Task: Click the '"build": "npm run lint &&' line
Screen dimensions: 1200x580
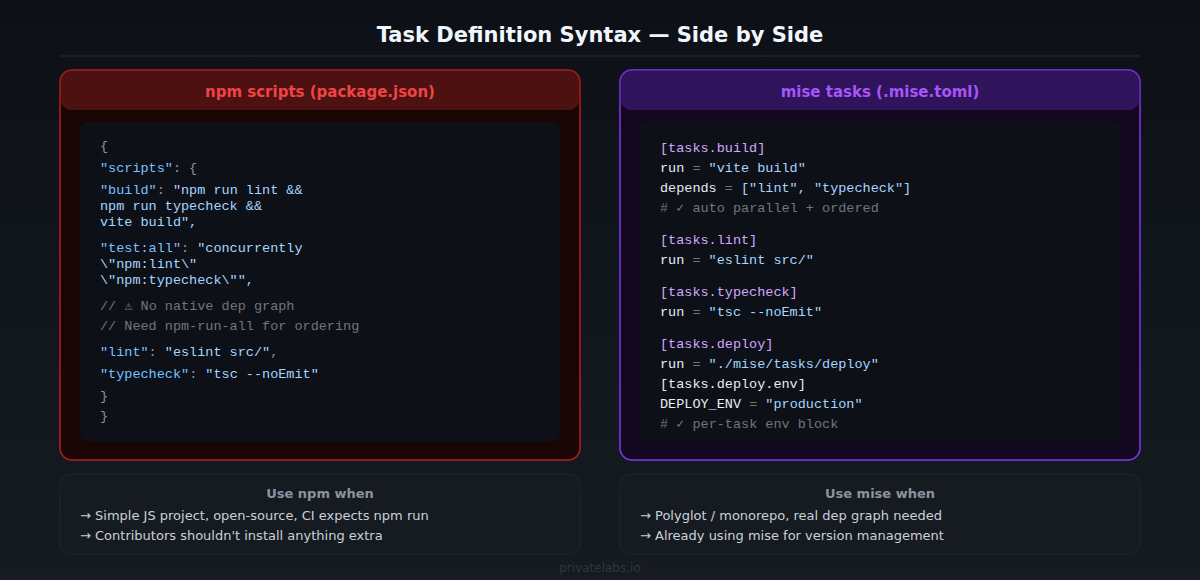Action: (x=201, y=190)
